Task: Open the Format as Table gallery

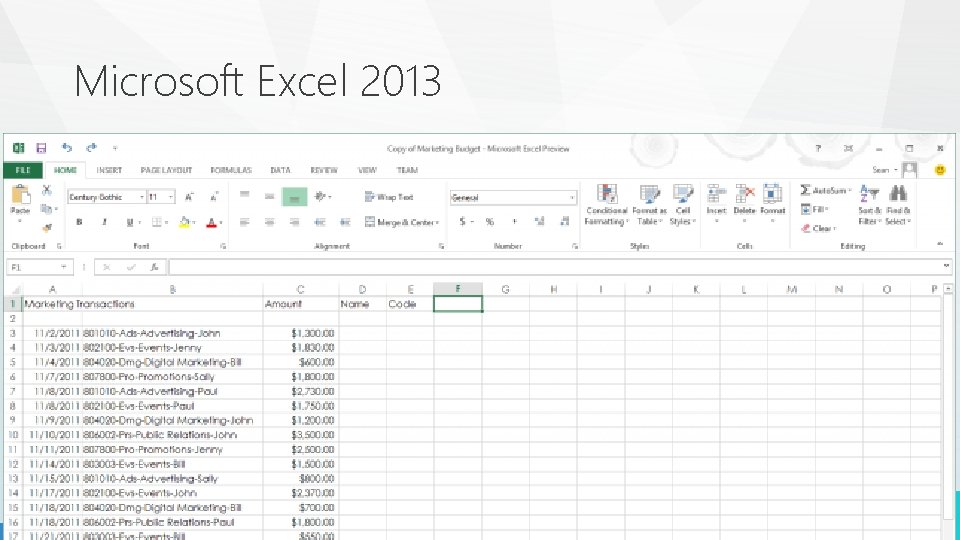Action: pos(649,205)
